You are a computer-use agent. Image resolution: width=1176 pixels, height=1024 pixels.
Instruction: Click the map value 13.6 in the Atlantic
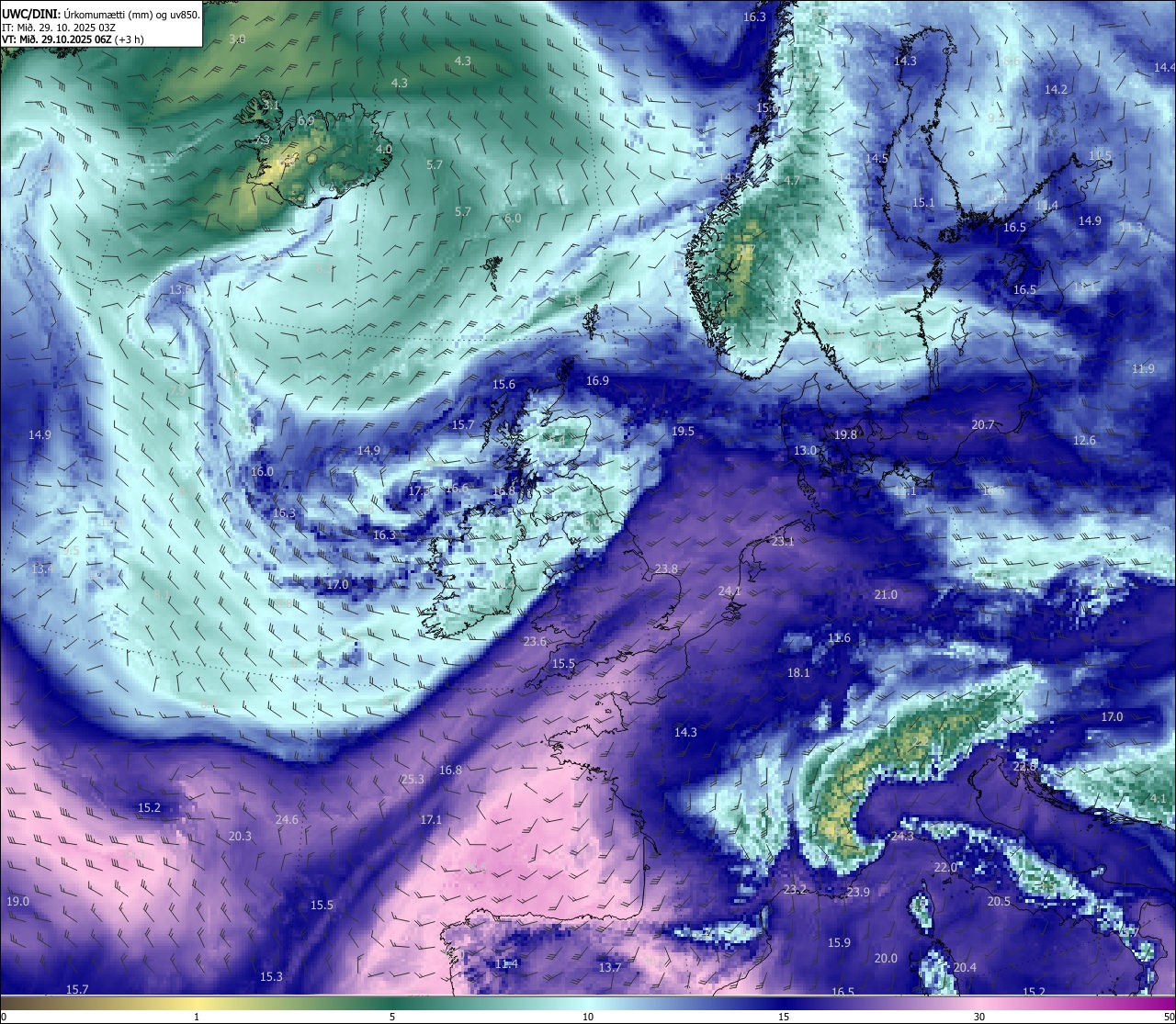[181, 289]
